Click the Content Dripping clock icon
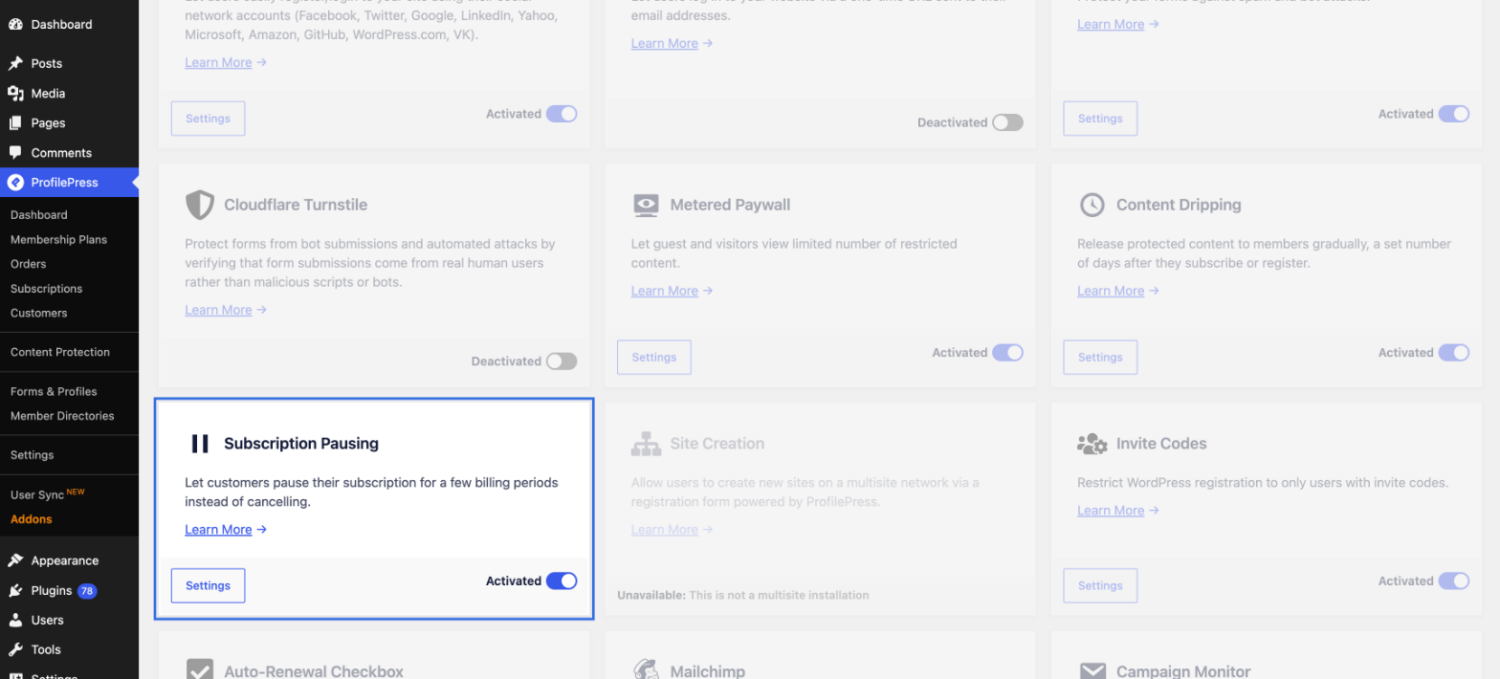The height and width of the screenshot is (679, 1500). [1092, 205]
